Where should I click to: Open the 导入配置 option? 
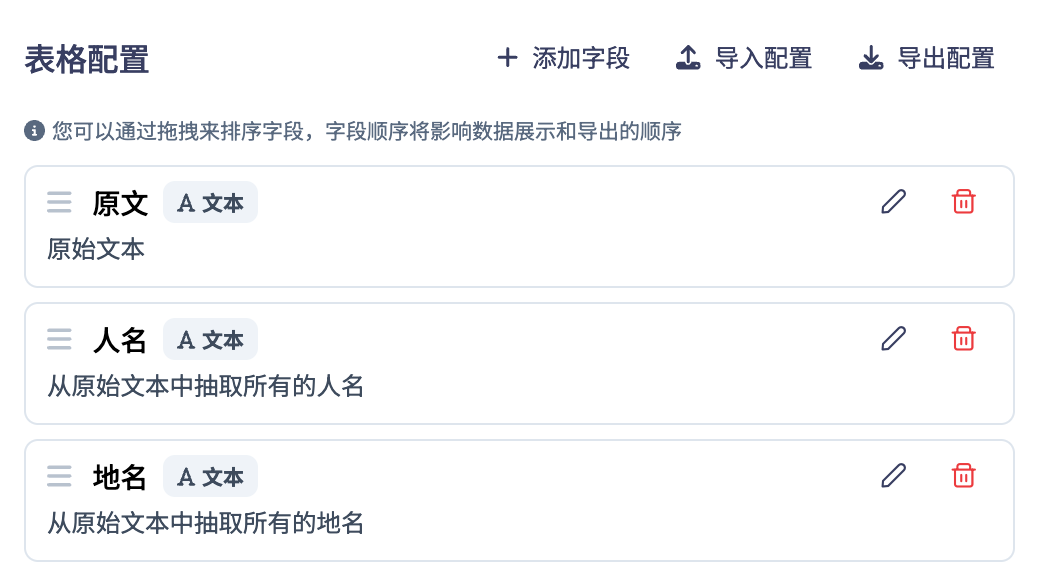pyautogui.click(x=765, y=59)
